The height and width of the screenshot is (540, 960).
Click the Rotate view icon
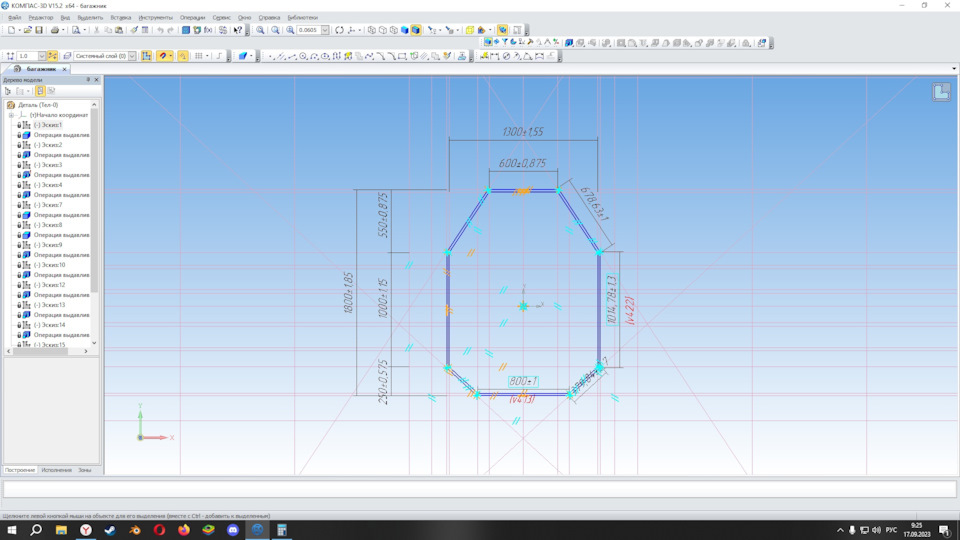tap(339, 30)
